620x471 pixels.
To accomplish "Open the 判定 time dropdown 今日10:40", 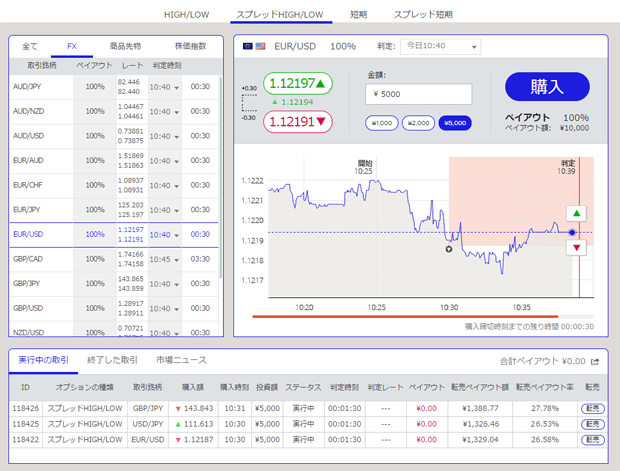I will [x=440, y=46].
